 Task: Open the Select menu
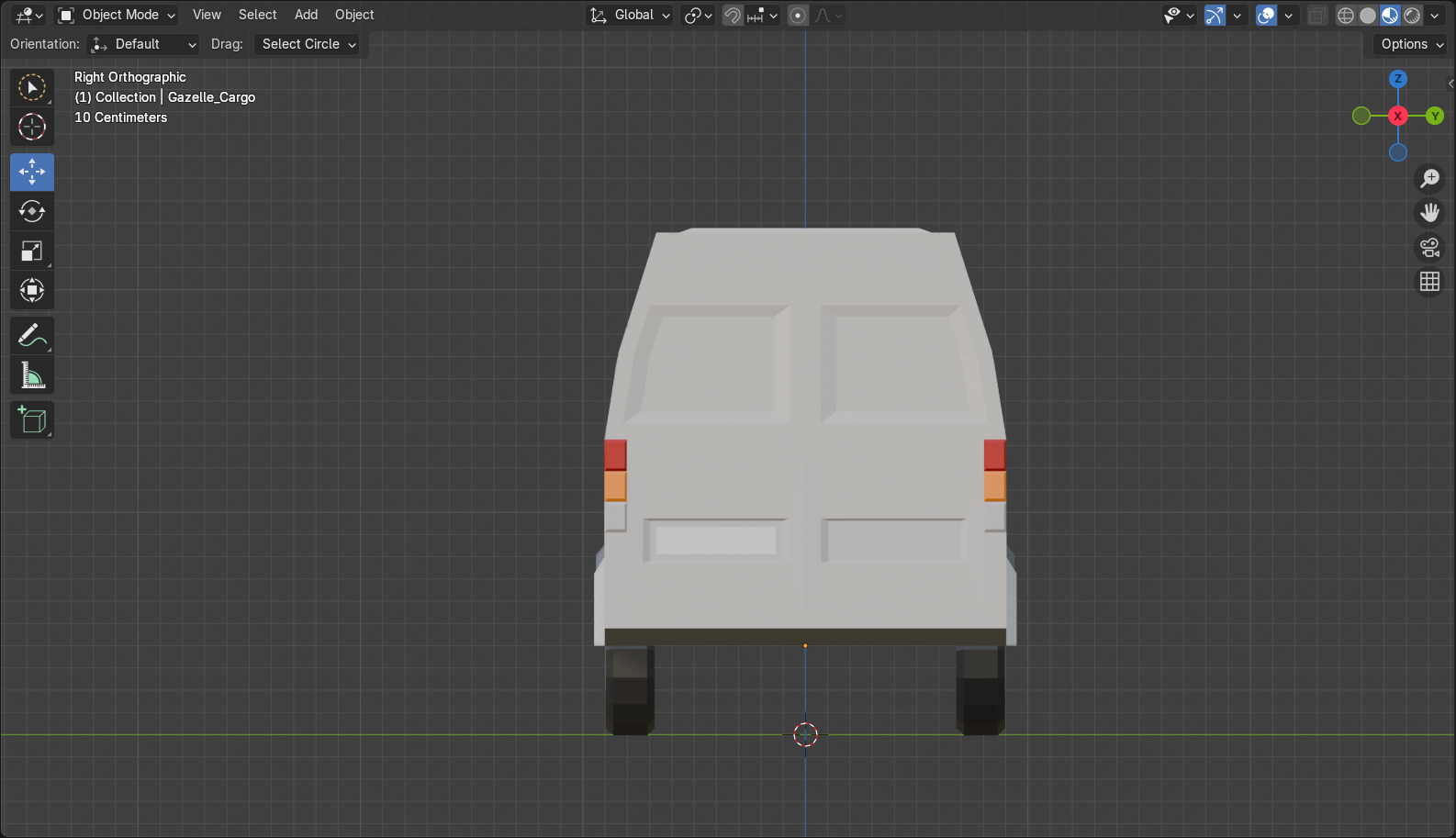click(x=257, y=15)
